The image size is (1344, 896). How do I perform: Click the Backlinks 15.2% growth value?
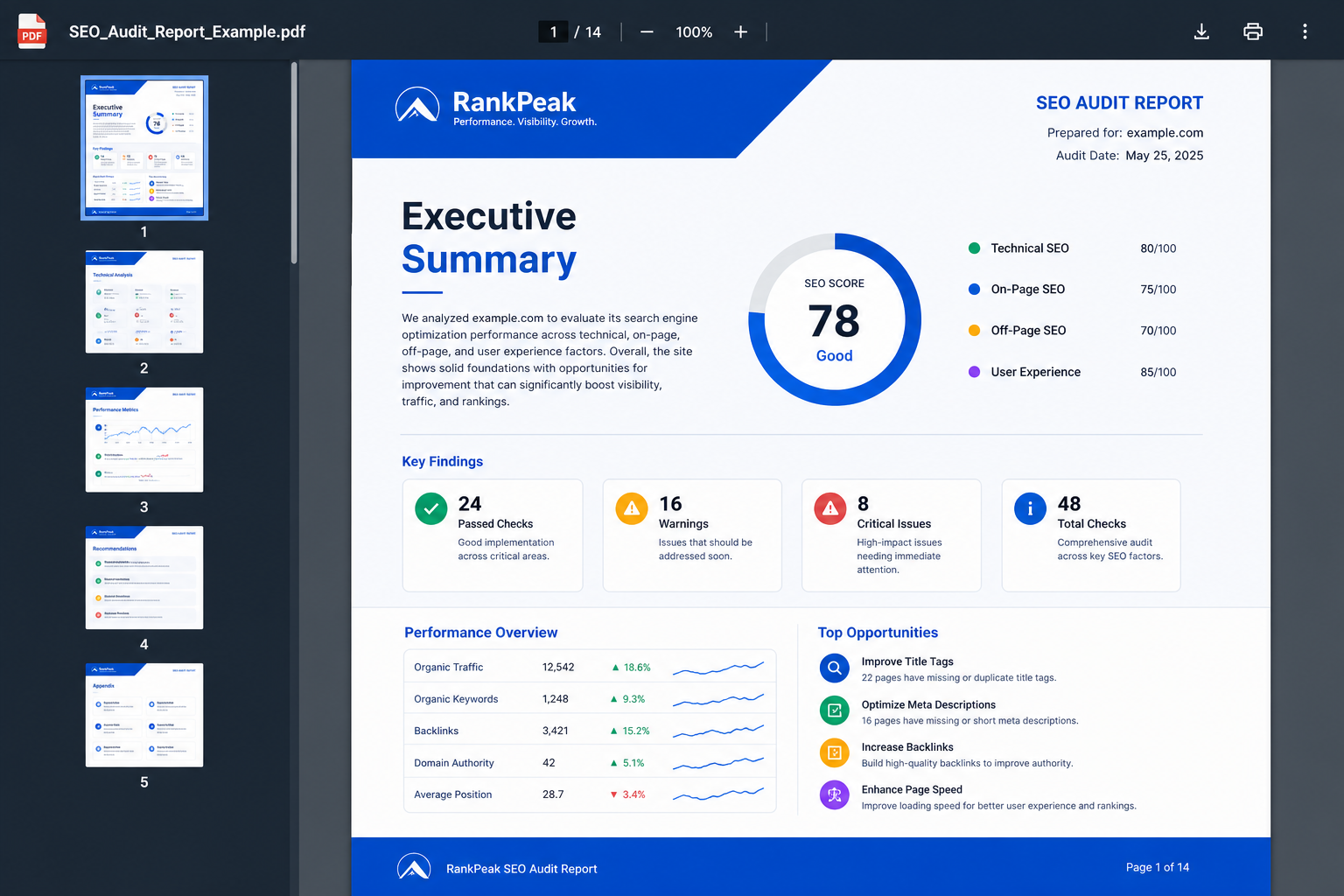tap(636, 731)
